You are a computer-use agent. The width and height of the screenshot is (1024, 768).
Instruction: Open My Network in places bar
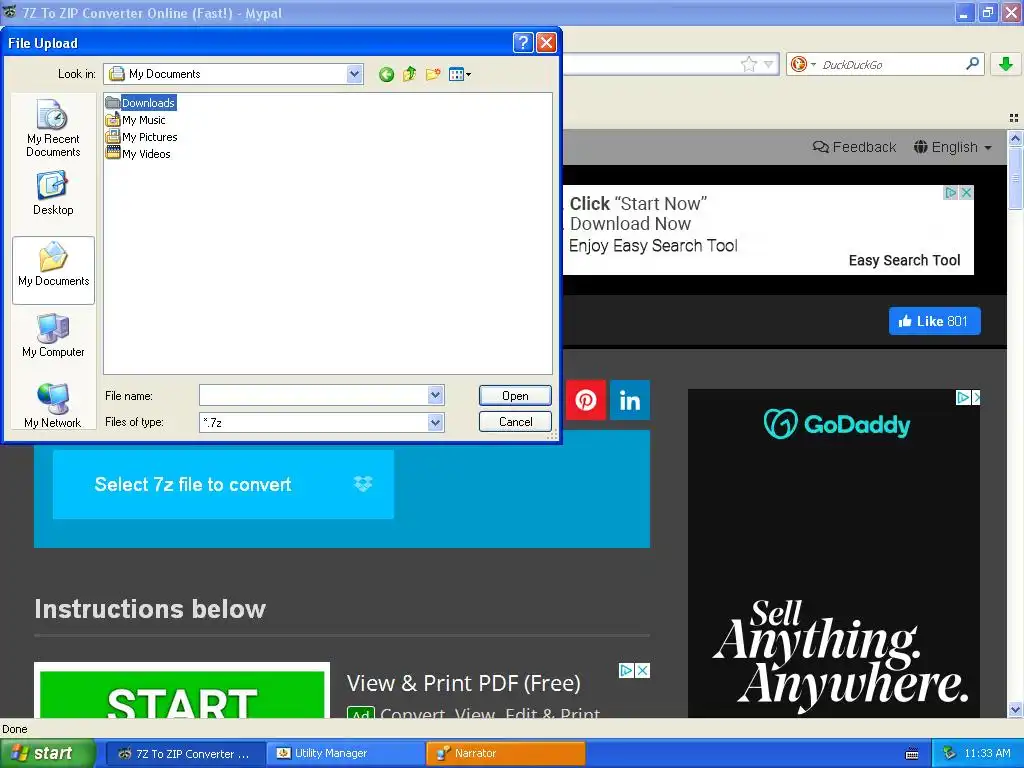(x=53, y=406)
